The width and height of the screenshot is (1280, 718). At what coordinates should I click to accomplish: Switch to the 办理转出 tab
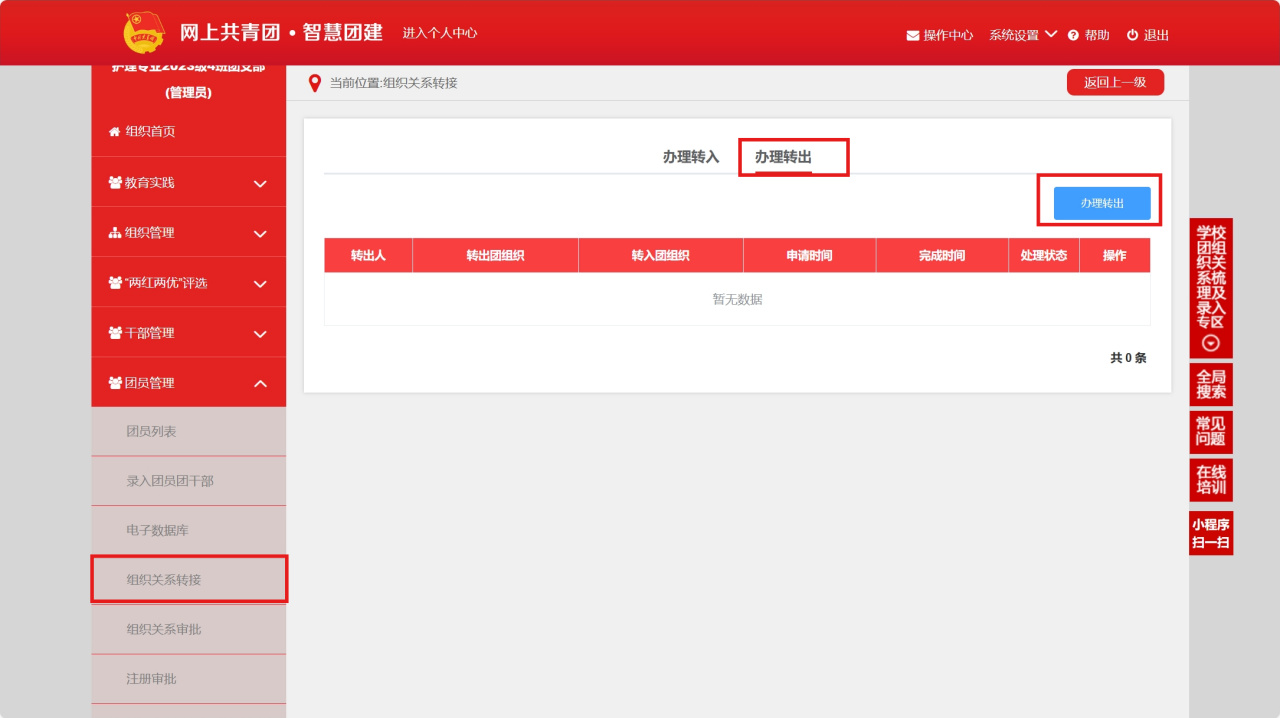tap(783, 157)
